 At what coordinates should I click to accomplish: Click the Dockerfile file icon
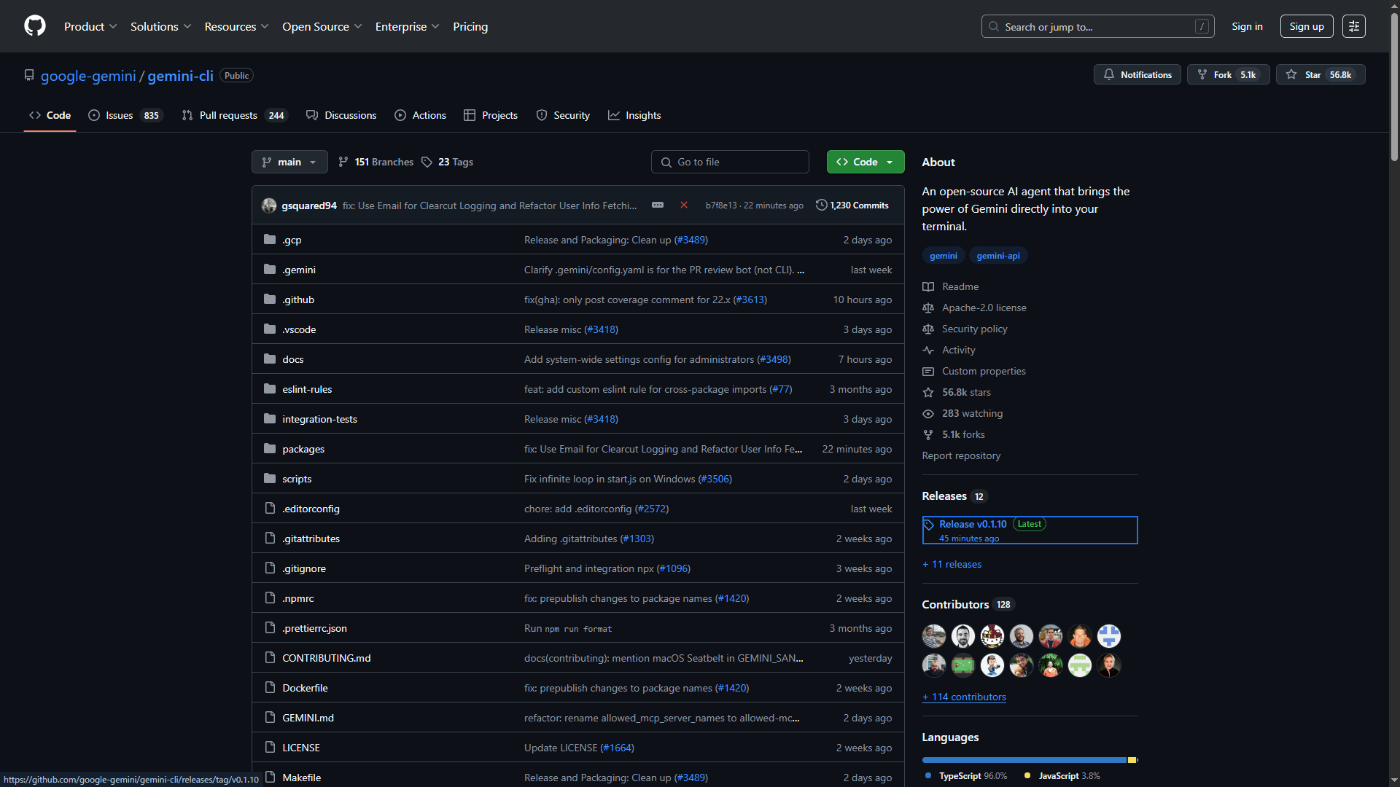(269, 688)
